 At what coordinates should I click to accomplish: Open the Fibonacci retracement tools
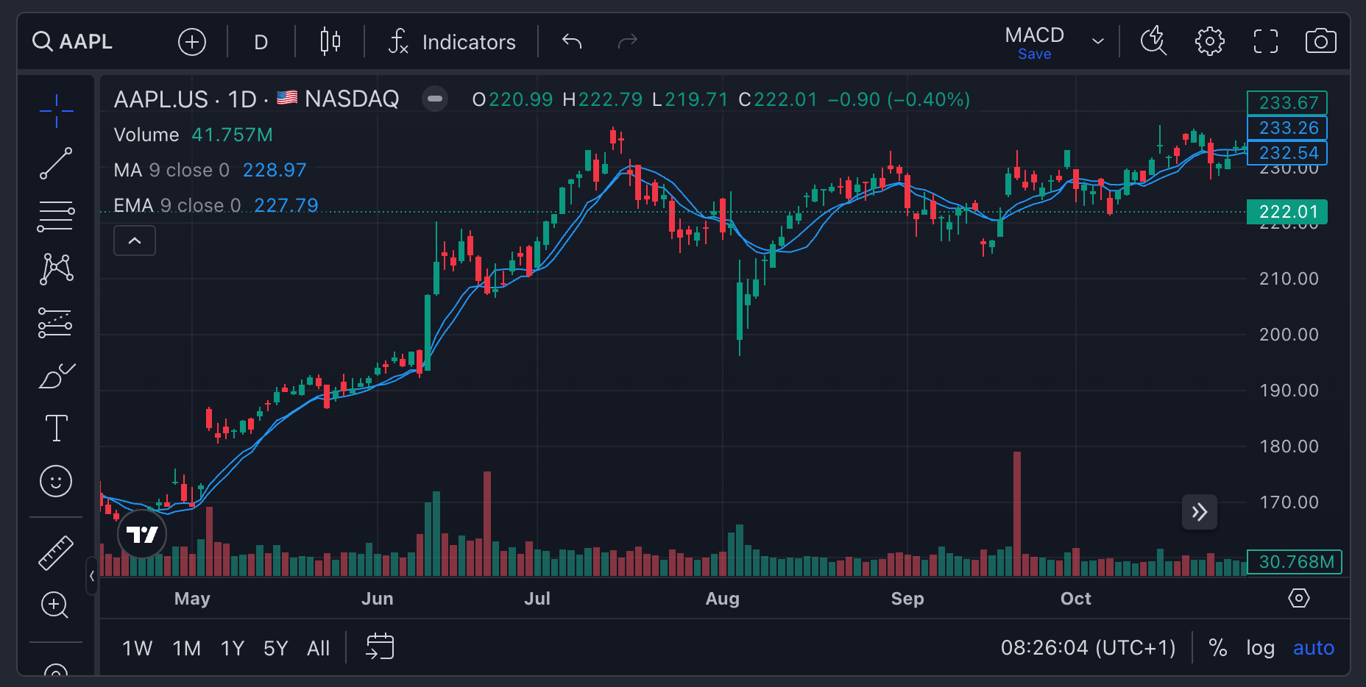[56, 216]
